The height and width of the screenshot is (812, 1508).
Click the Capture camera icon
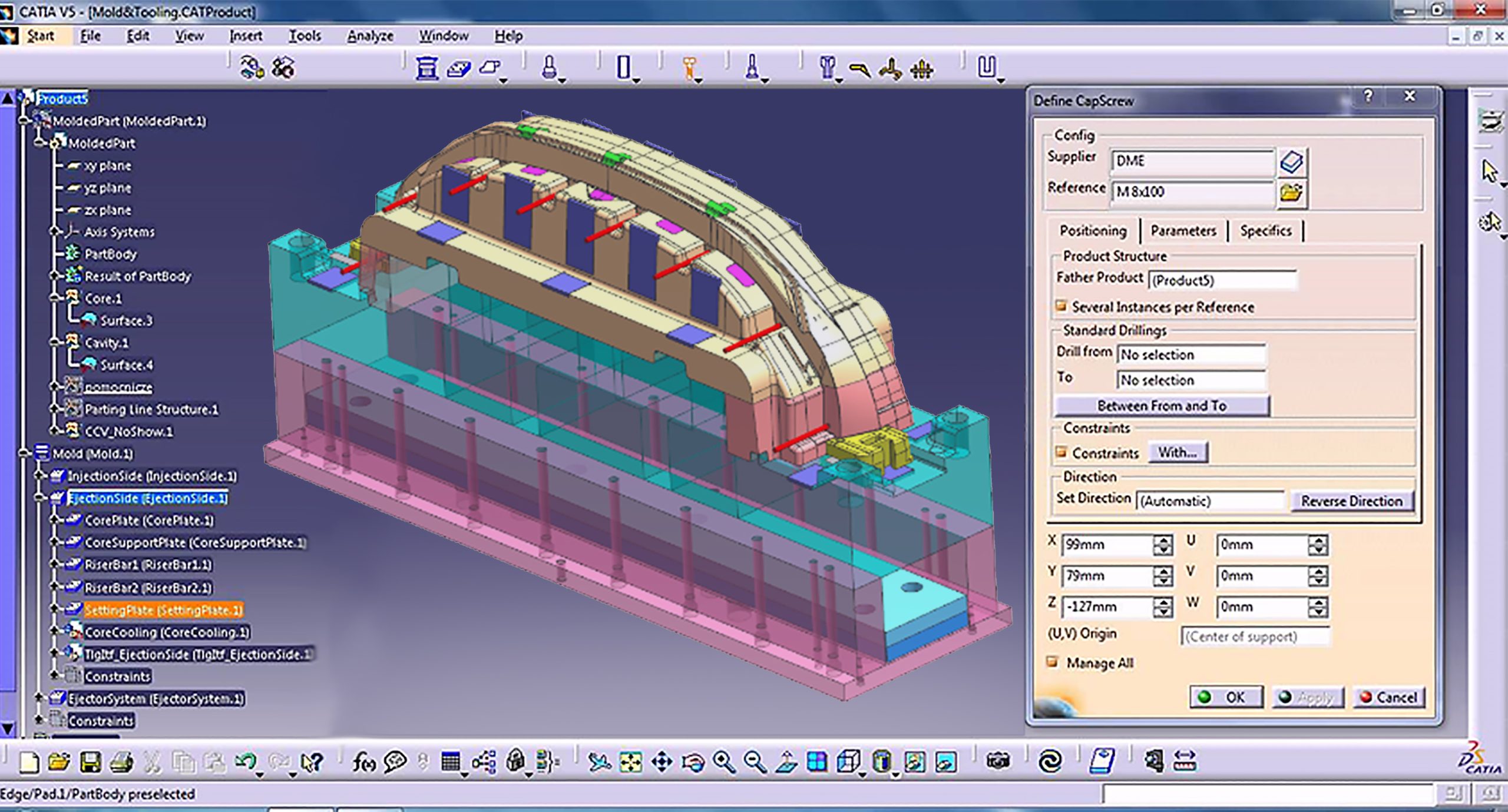(998, 761)
